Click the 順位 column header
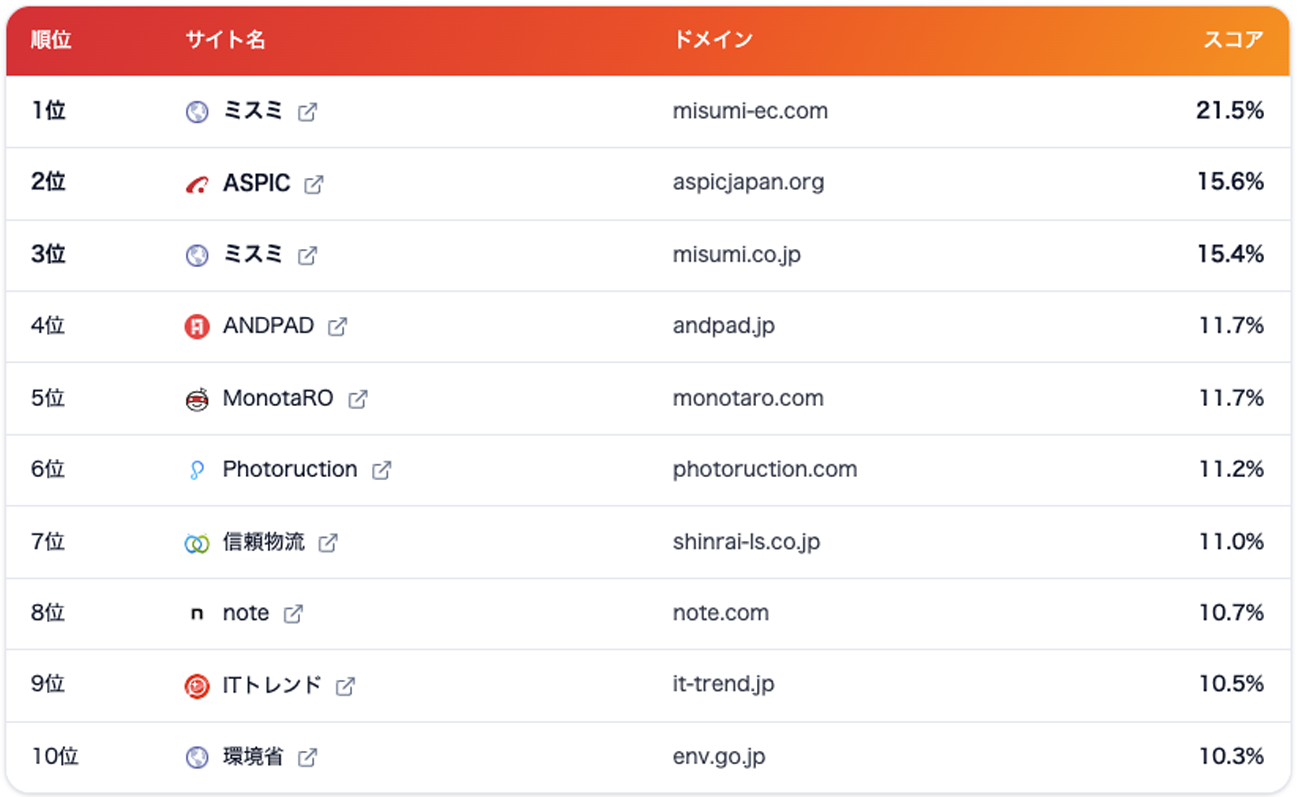 click(x=51, y=40)
